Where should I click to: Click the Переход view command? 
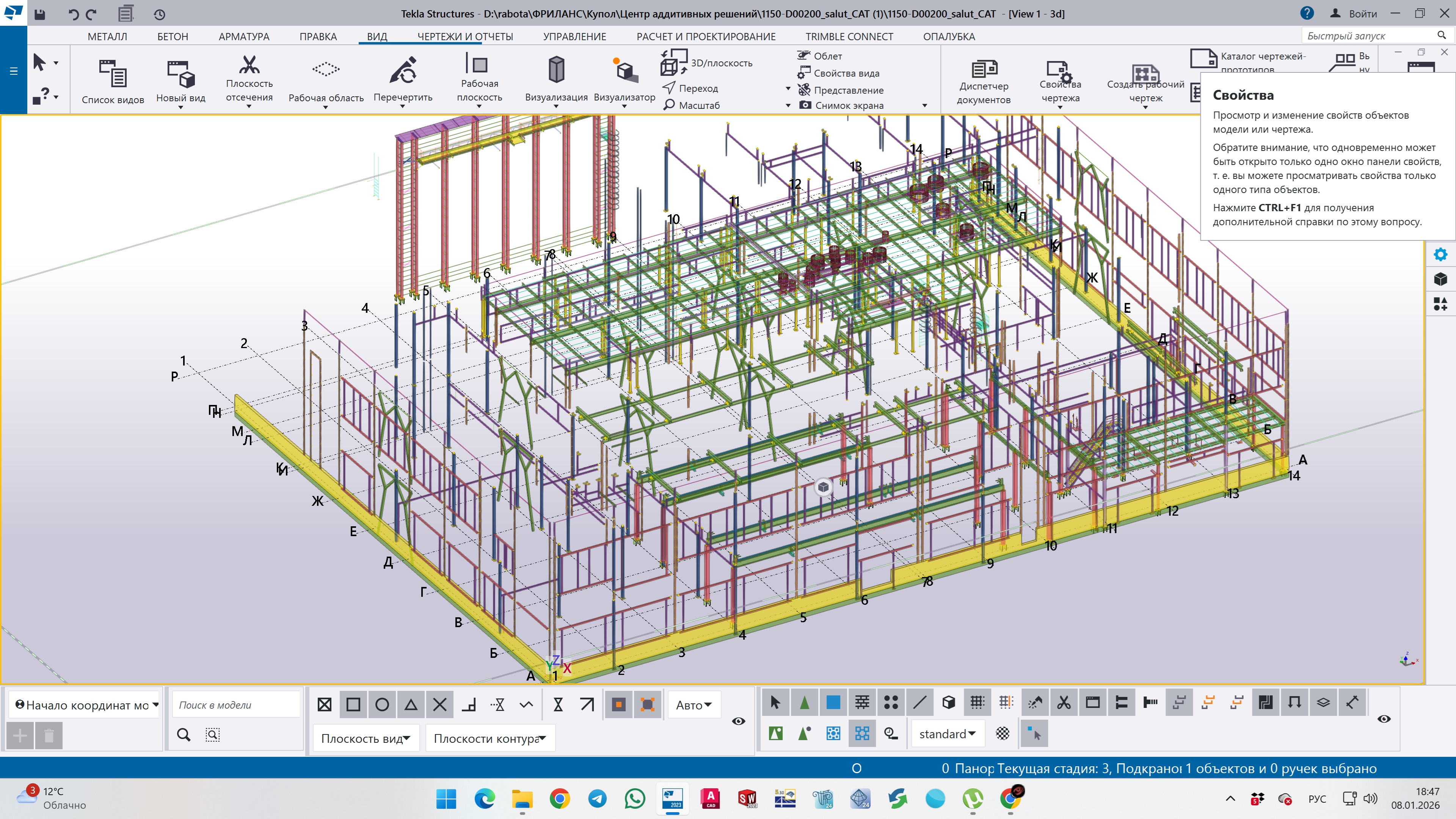click(x=690, y=88)
